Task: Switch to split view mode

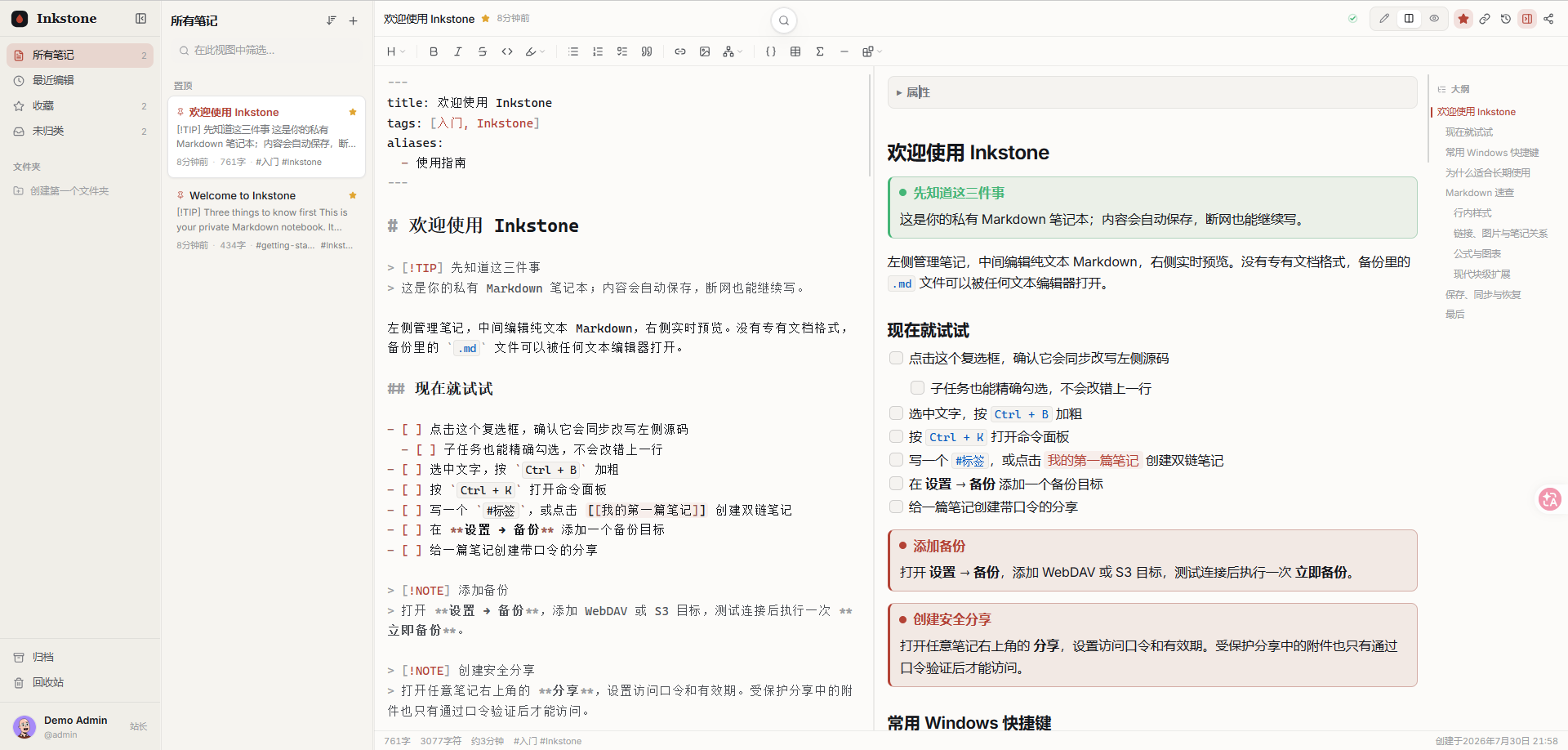Action: tap(1409, 19)
